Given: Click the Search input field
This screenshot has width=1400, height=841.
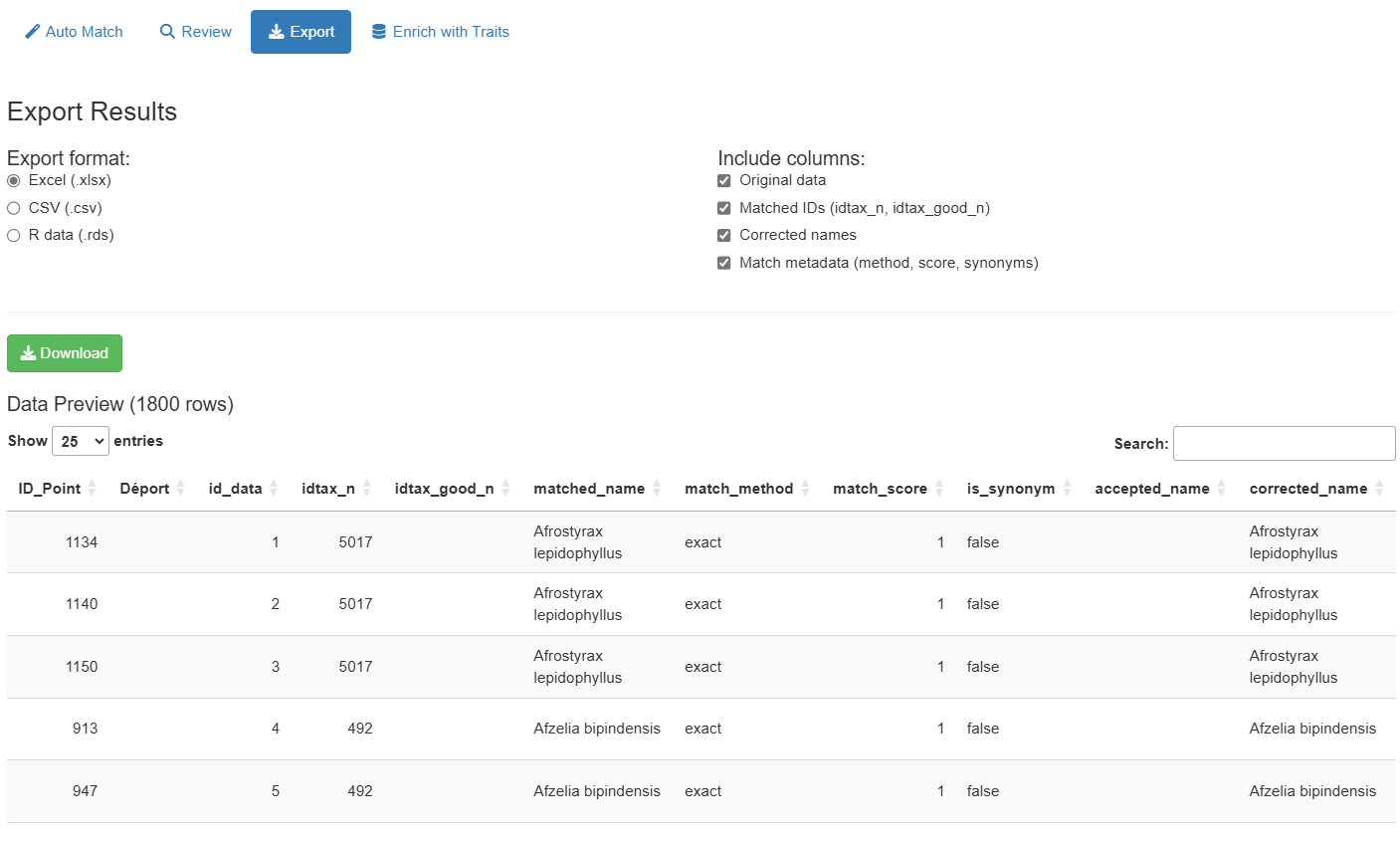Looking at the screenshot, I should [x=1284, y=444].
